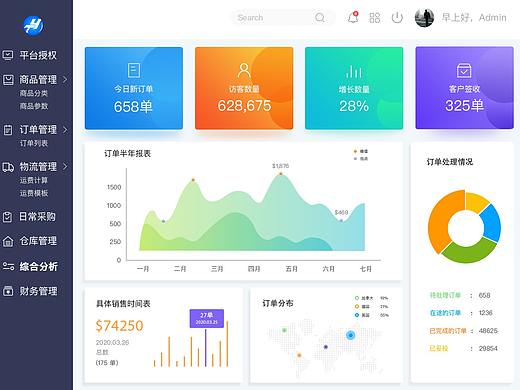Screen dimensions: 520x390
Task: Click the blue marker on the order map
Action: tap(350, 335)
